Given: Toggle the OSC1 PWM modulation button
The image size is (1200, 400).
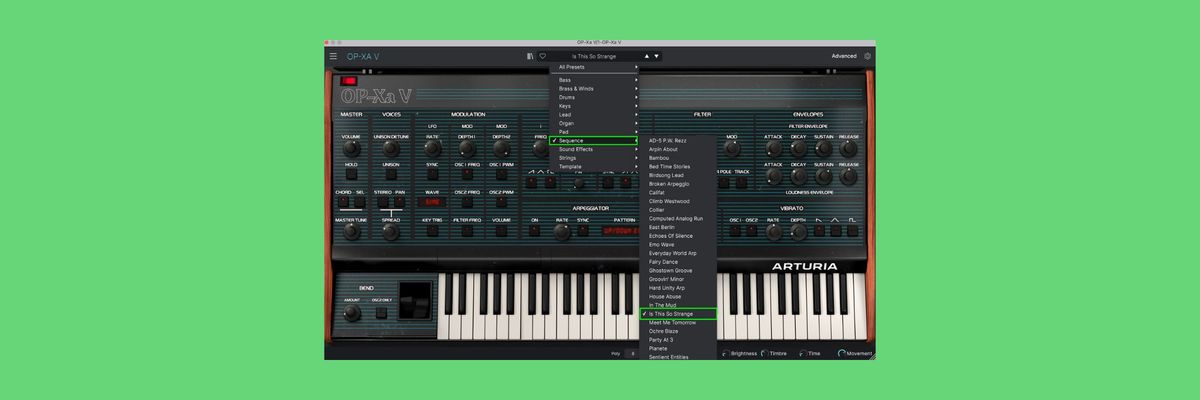Looking at the screenshot, I should pyautogui.click(x=502, y=174).
